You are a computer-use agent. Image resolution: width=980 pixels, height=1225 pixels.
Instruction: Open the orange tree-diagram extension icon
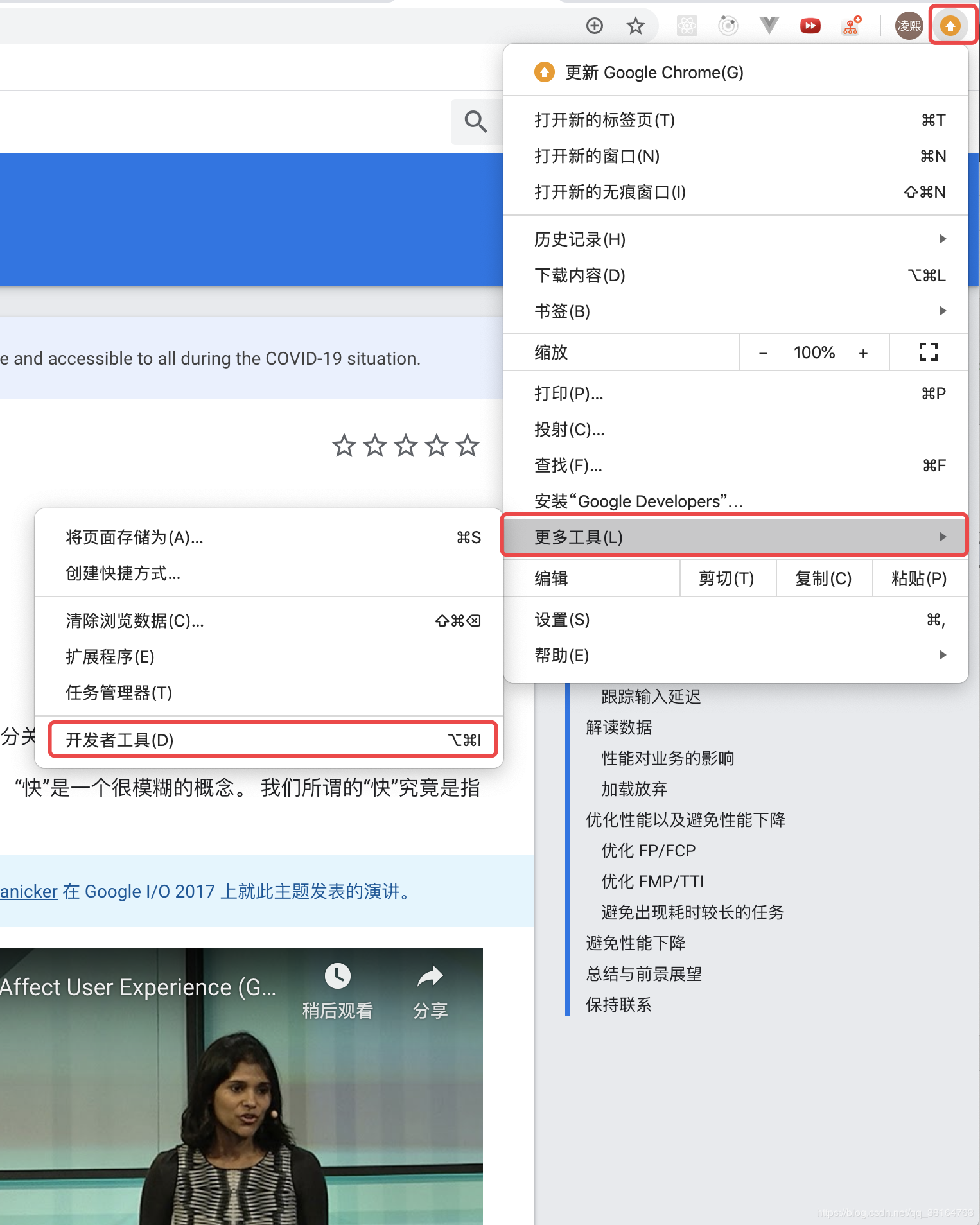pos(851,26)
